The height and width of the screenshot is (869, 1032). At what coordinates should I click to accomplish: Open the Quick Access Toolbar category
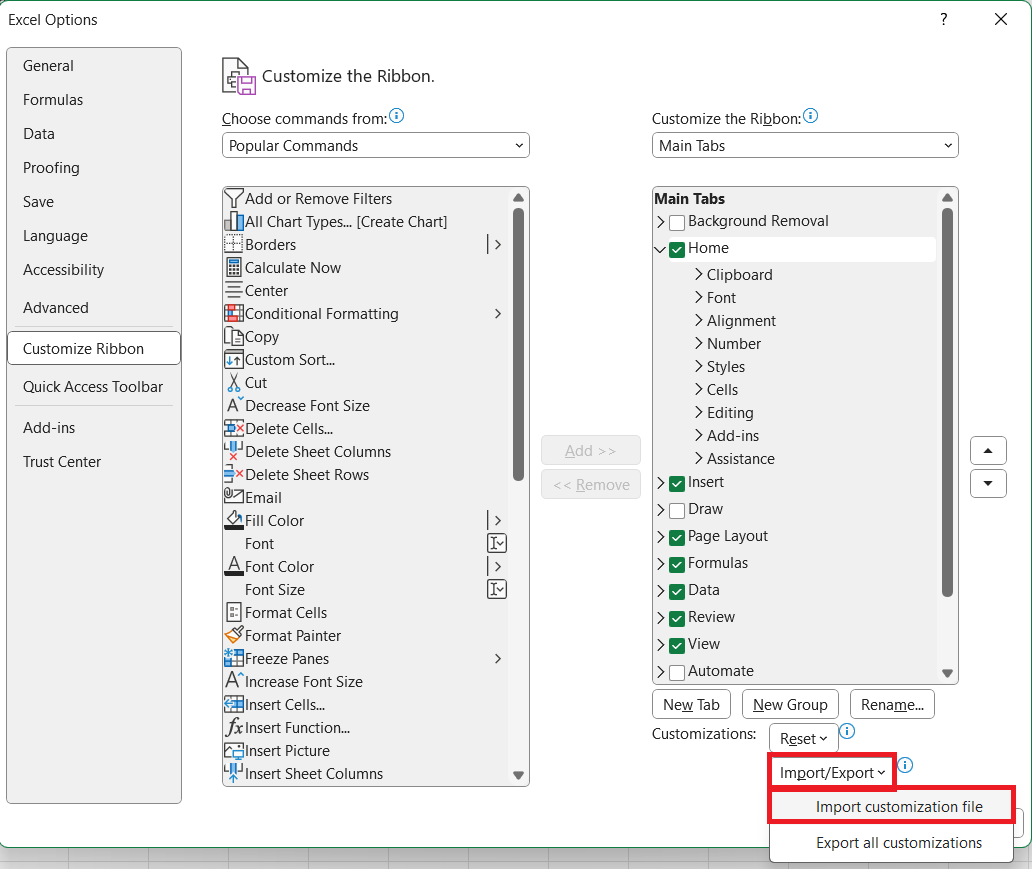click(x=93, y=386)
